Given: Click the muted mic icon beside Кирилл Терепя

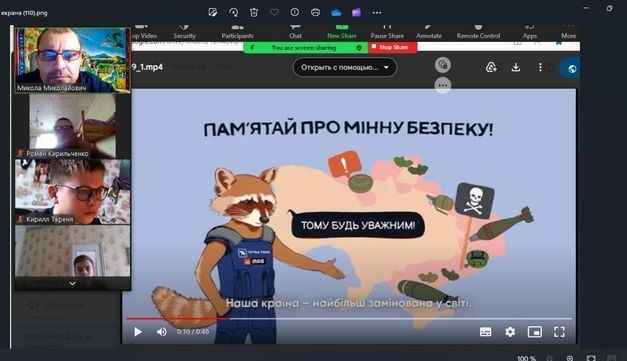Looking at the screenshot, I should point(20,219).
